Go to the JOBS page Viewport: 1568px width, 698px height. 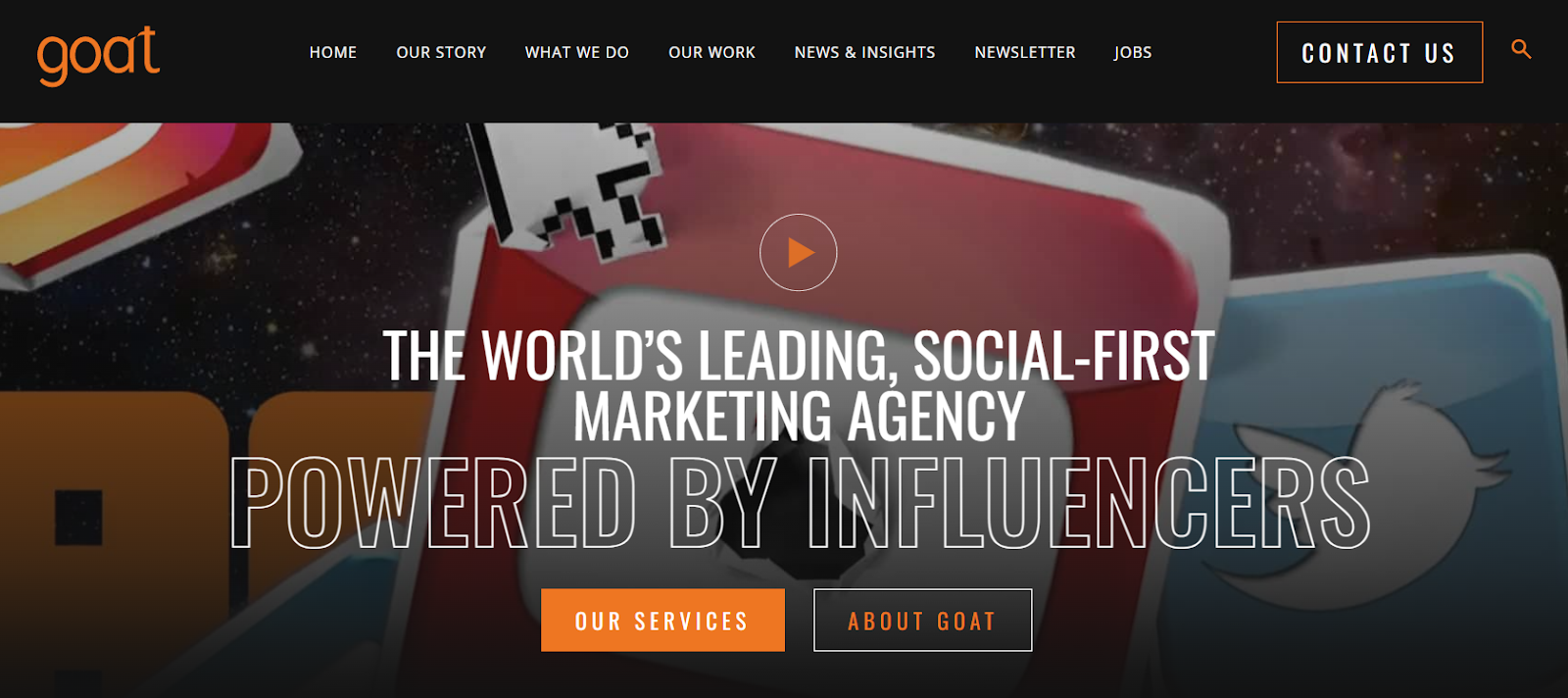1133,52
